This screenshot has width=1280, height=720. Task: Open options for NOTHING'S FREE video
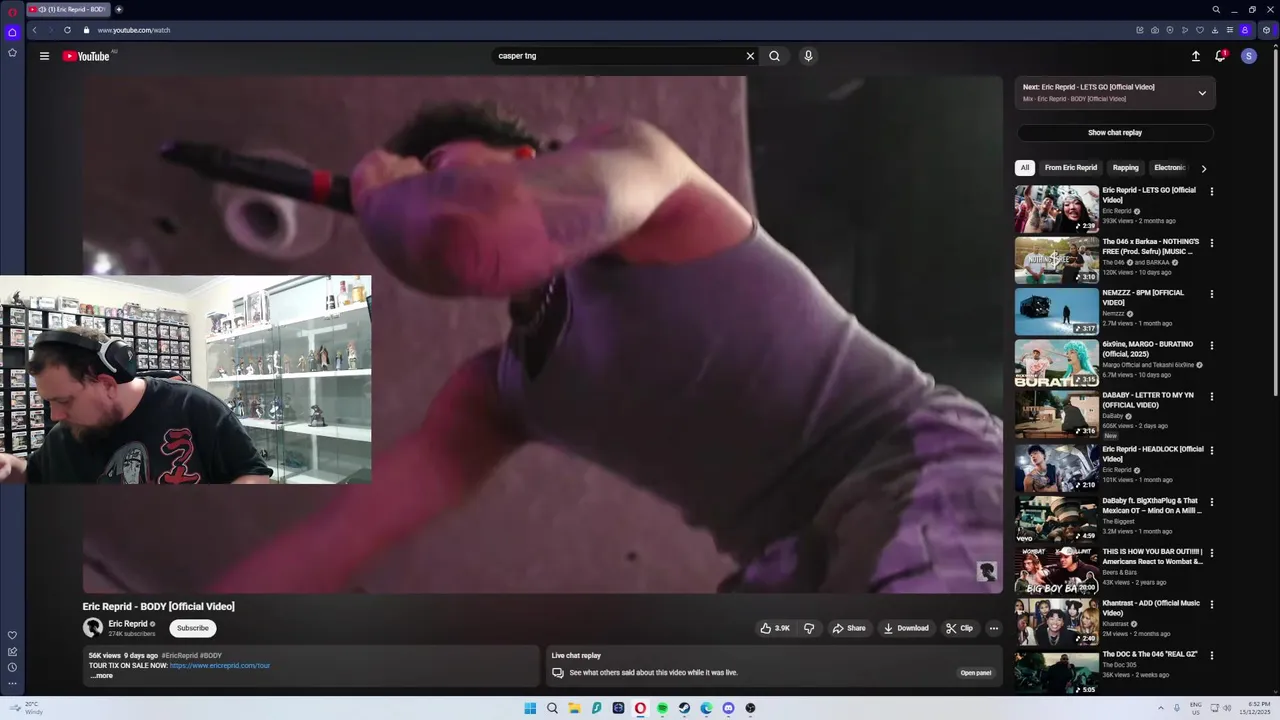click(1212, 243)
